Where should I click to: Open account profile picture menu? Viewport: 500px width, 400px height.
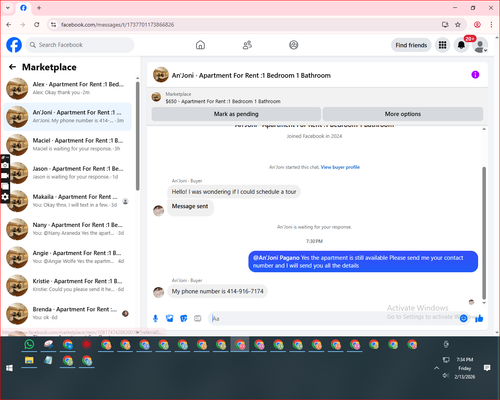pyautogui.click(x=480, y=45)
